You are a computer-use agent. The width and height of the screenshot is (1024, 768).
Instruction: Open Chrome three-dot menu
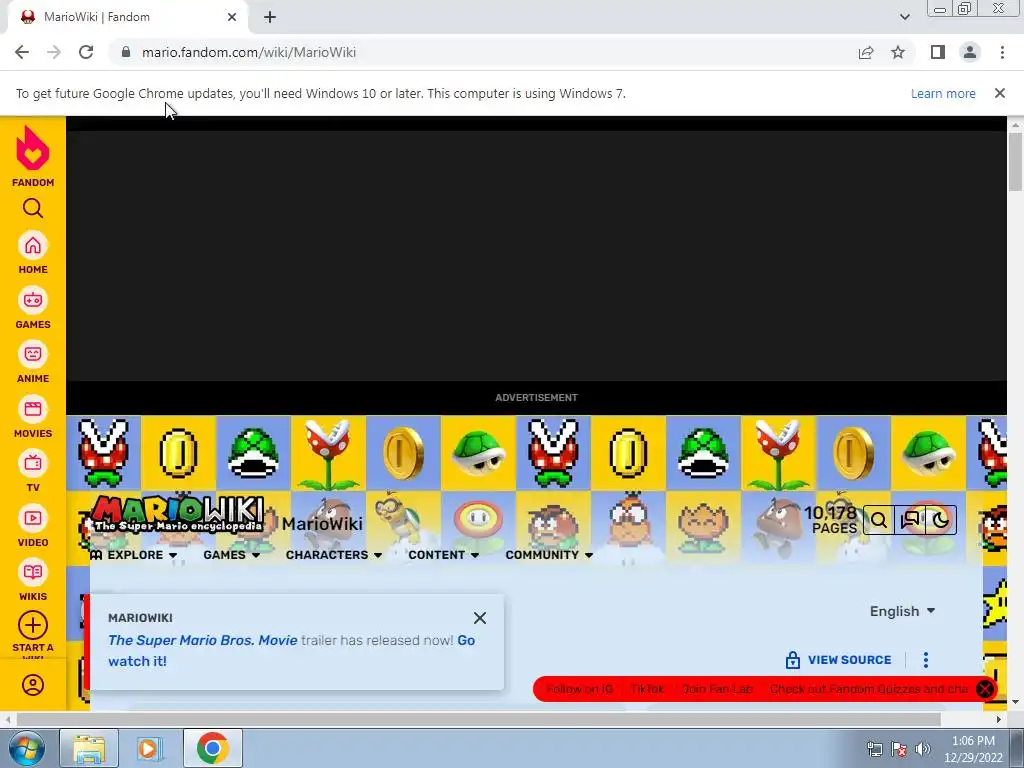[x=1002, y=52]
